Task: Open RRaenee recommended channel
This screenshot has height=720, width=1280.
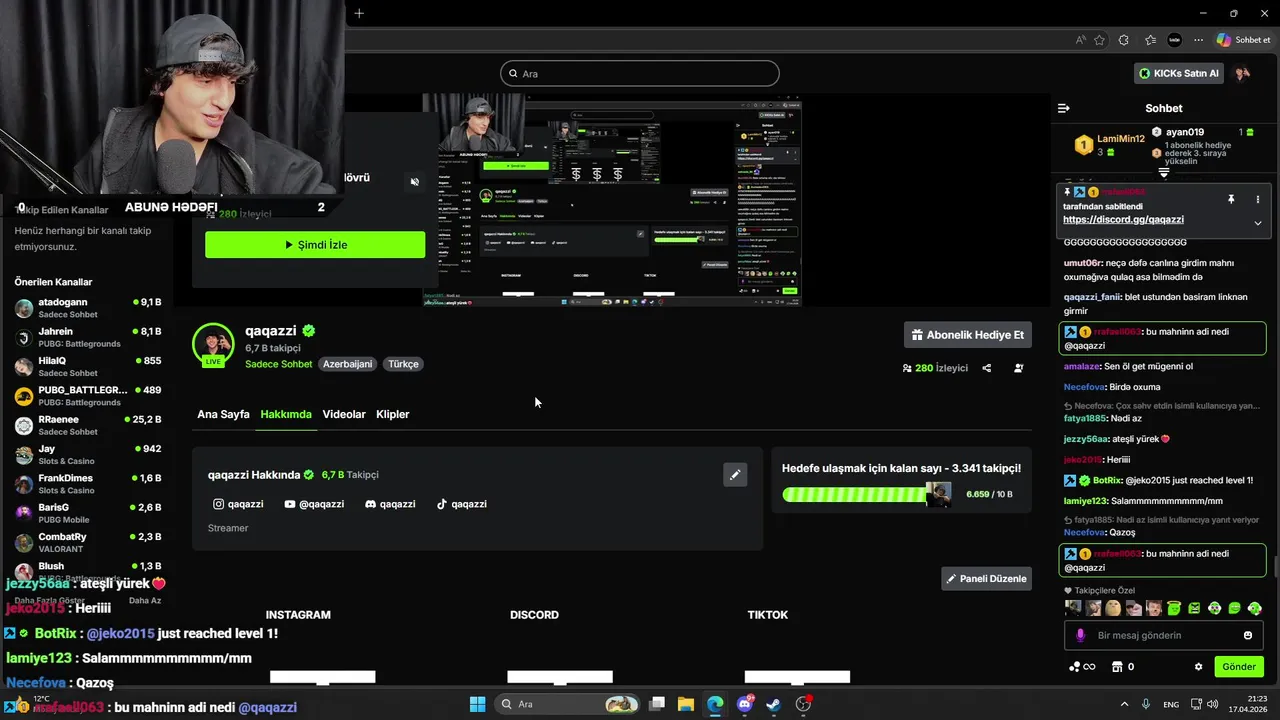Action: [88, 425]
